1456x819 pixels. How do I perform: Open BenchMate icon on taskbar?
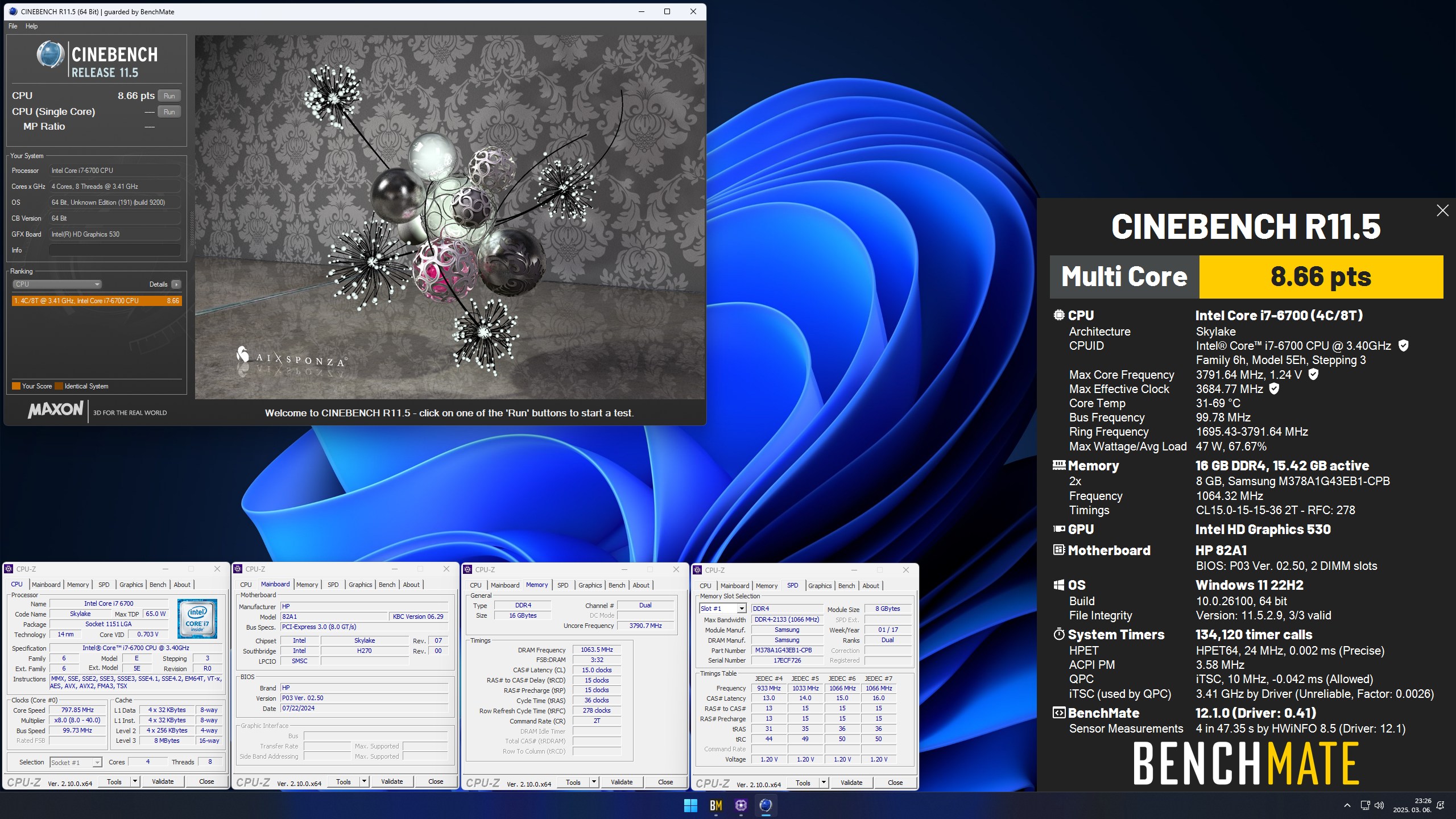(x=715, y=805)
